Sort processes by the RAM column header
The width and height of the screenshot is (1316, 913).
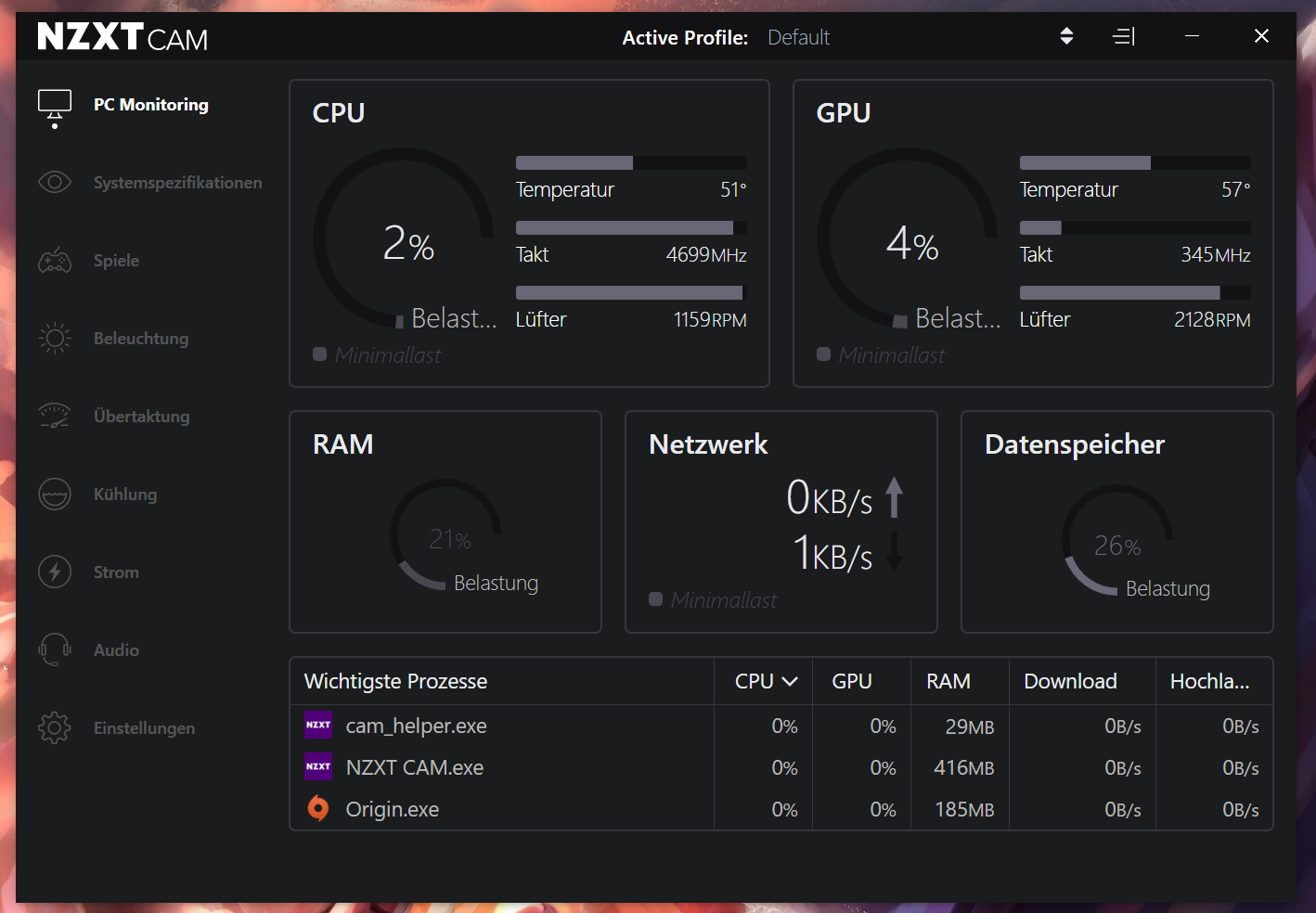point(948,681)
